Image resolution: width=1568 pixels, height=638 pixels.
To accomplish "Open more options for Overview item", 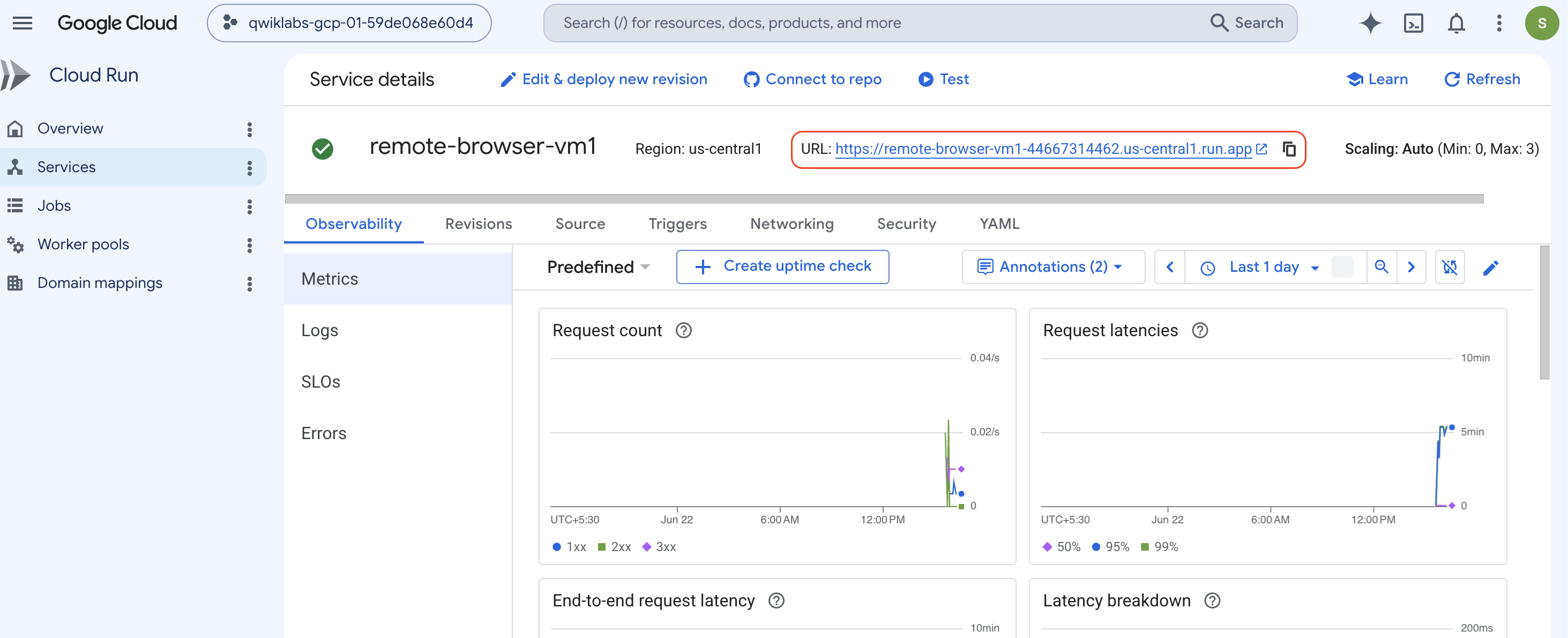I will (x=249, y=129).
